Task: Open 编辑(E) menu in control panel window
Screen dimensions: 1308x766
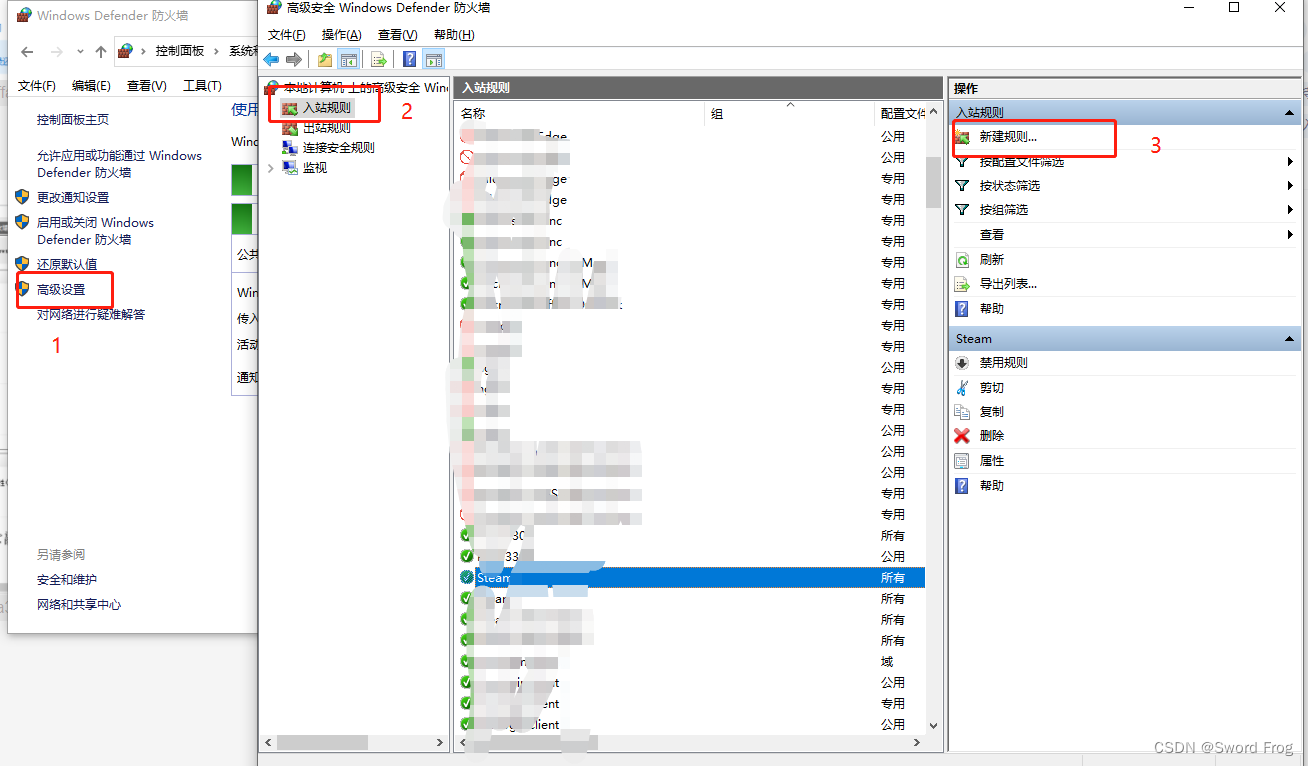Action: 91,86
